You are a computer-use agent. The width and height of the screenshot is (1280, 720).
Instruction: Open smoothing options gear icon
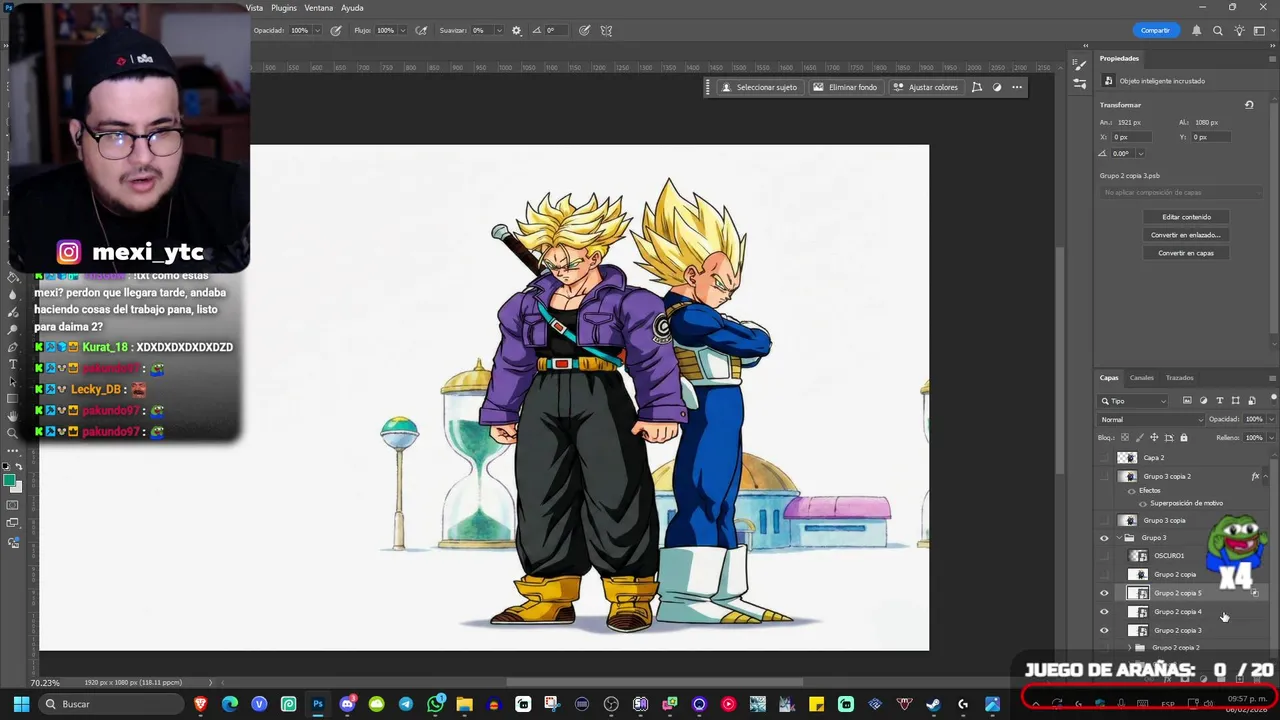(x=516, y=31)
